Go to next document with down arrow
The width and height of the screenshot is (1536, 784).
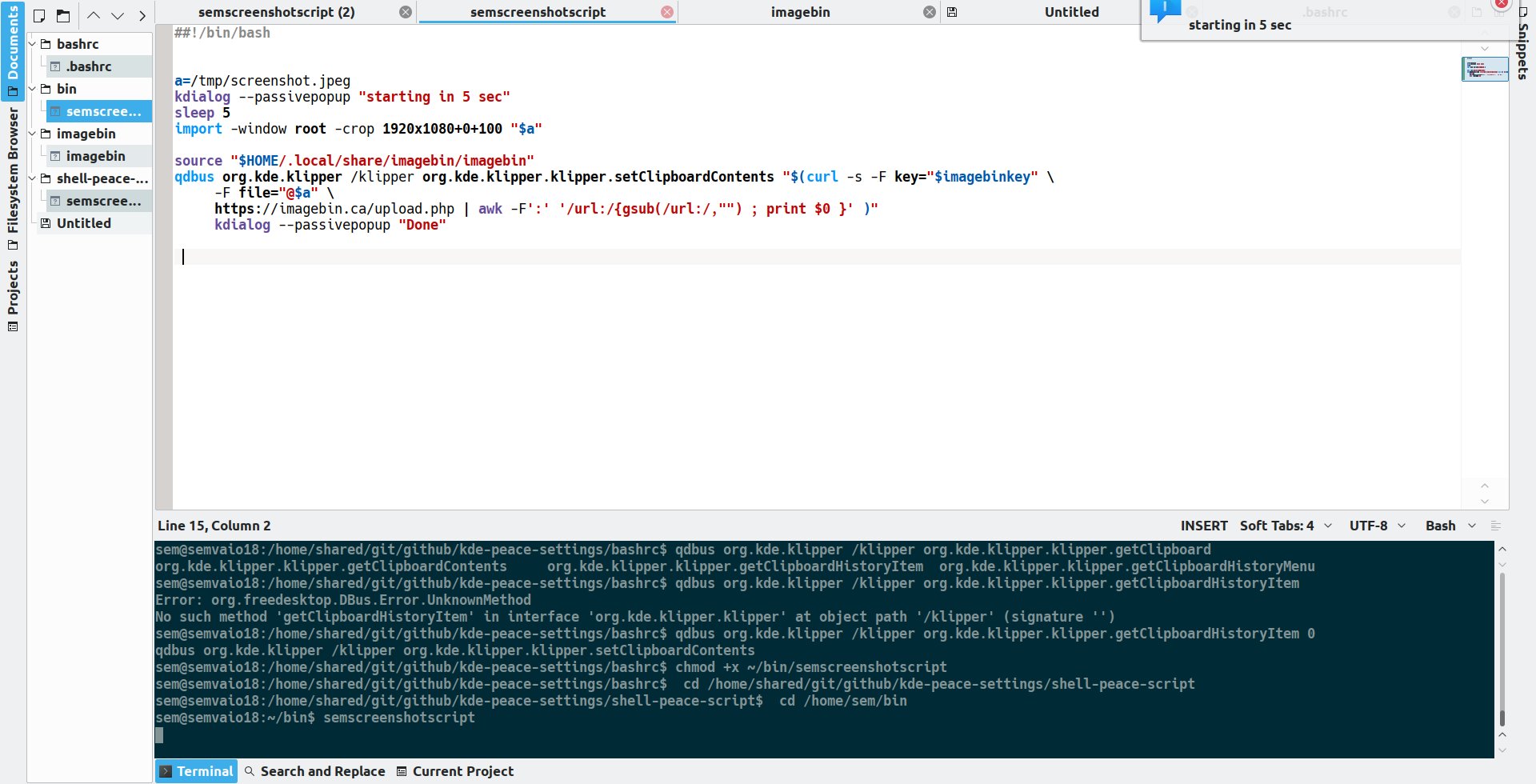(x=118, y=15)
